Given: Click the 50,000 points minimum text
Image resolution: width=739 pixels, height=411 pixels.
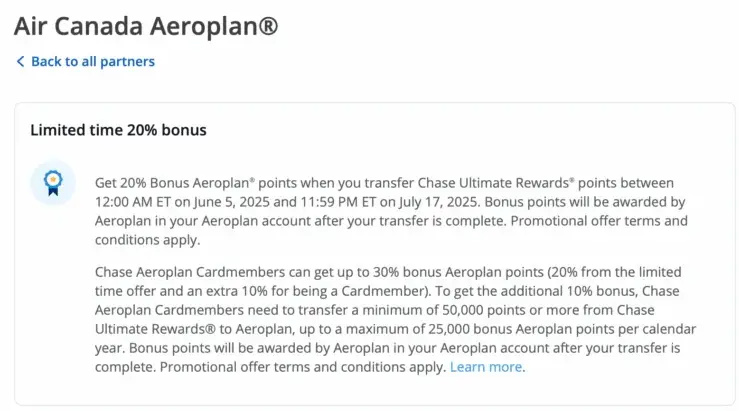Looking at the screenshot, I should (x=484, y=310).
